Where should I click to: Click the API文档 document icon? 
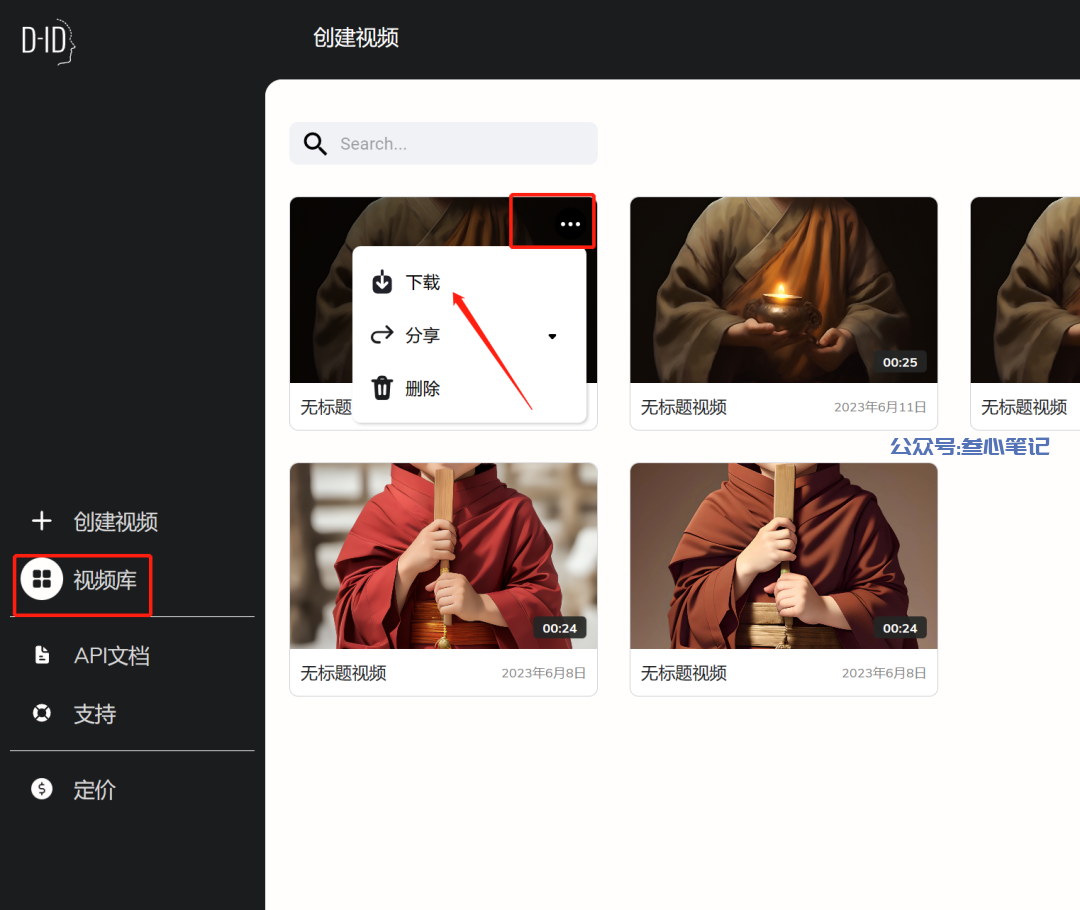pyautogui.click(x=42, y=654)
